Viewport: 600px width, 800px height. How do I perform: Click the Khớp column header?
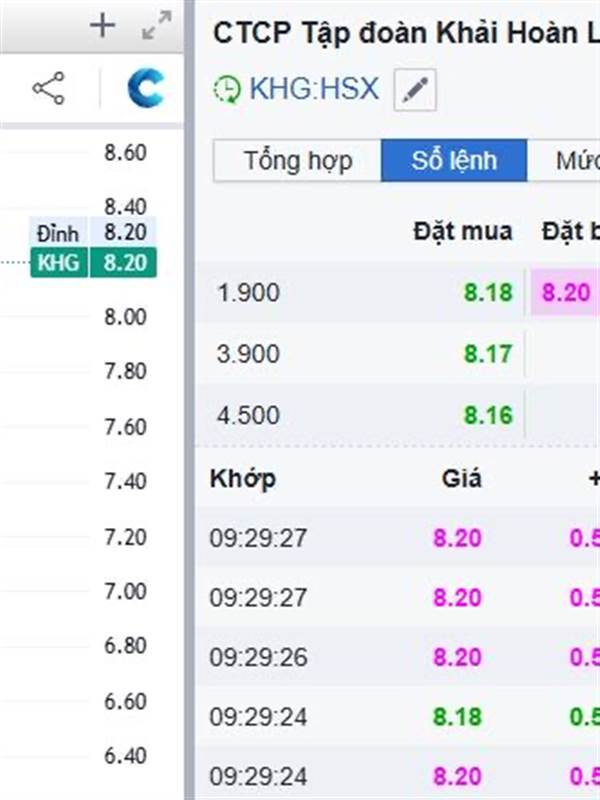pyautogui.click(x=243, y=479)
